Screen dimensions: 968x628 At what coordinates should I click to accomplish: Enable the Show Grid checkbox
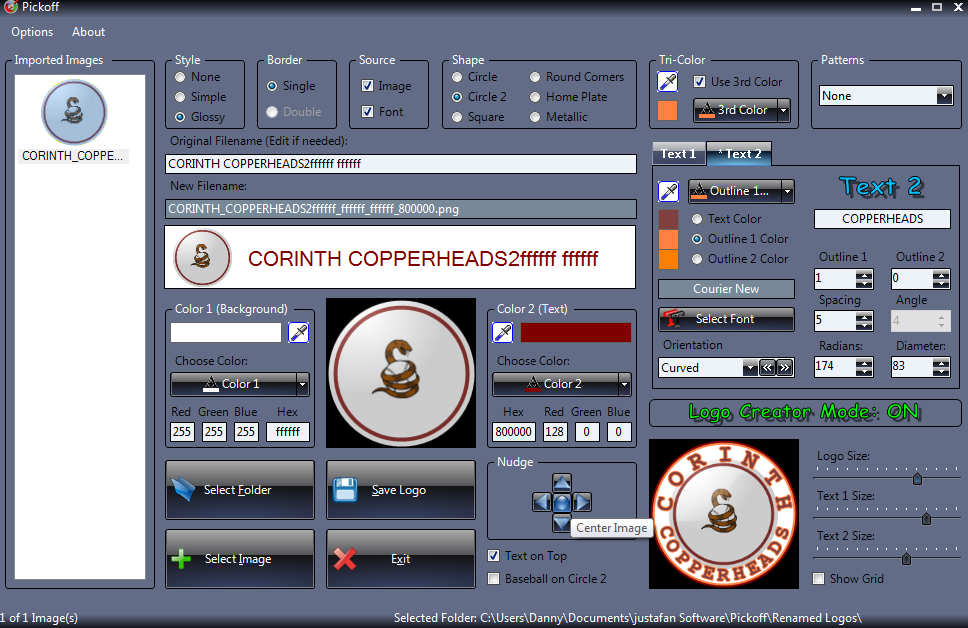819,579
